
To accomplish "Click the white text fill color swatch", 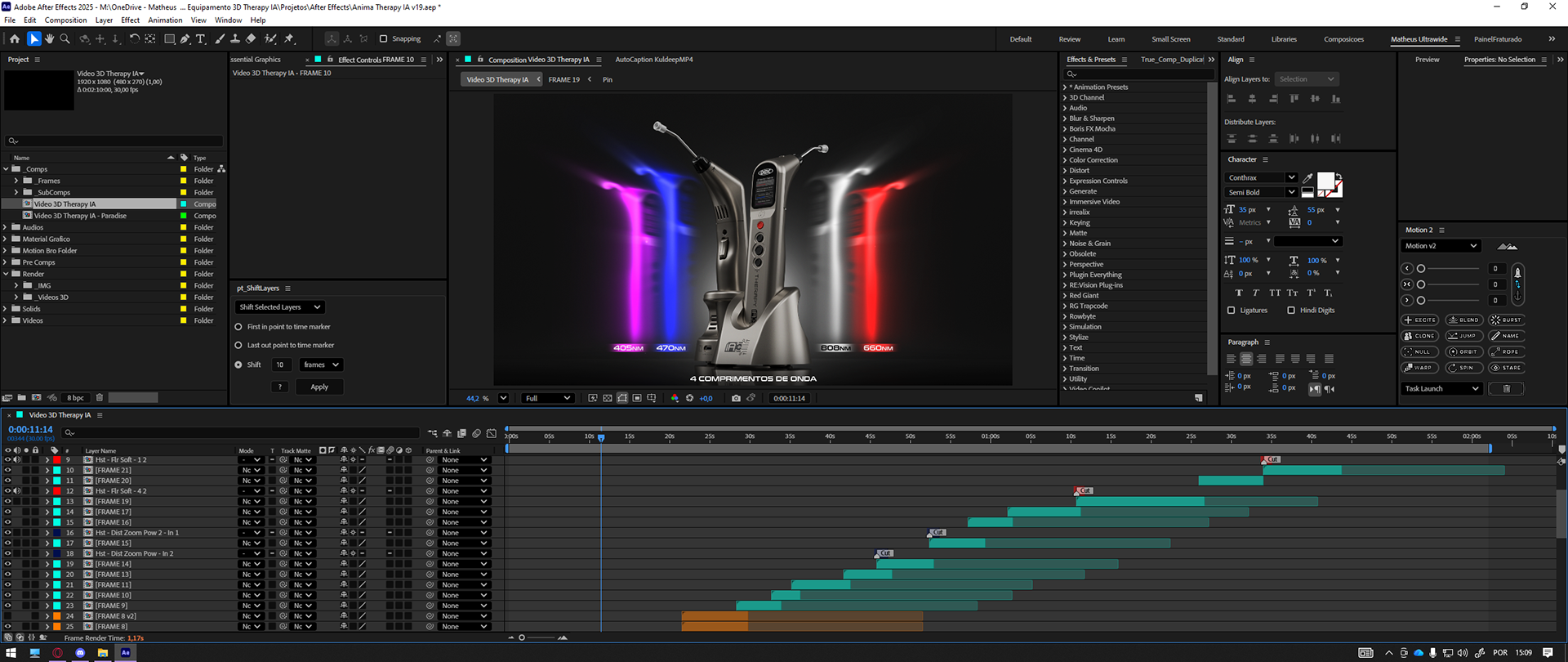I will point(1325,181).
